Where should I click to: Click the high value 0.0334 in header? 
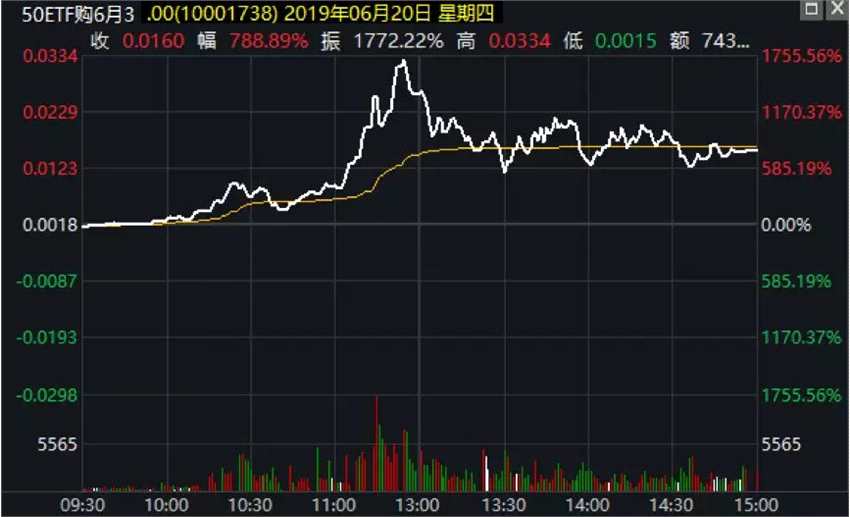(519, 41)
